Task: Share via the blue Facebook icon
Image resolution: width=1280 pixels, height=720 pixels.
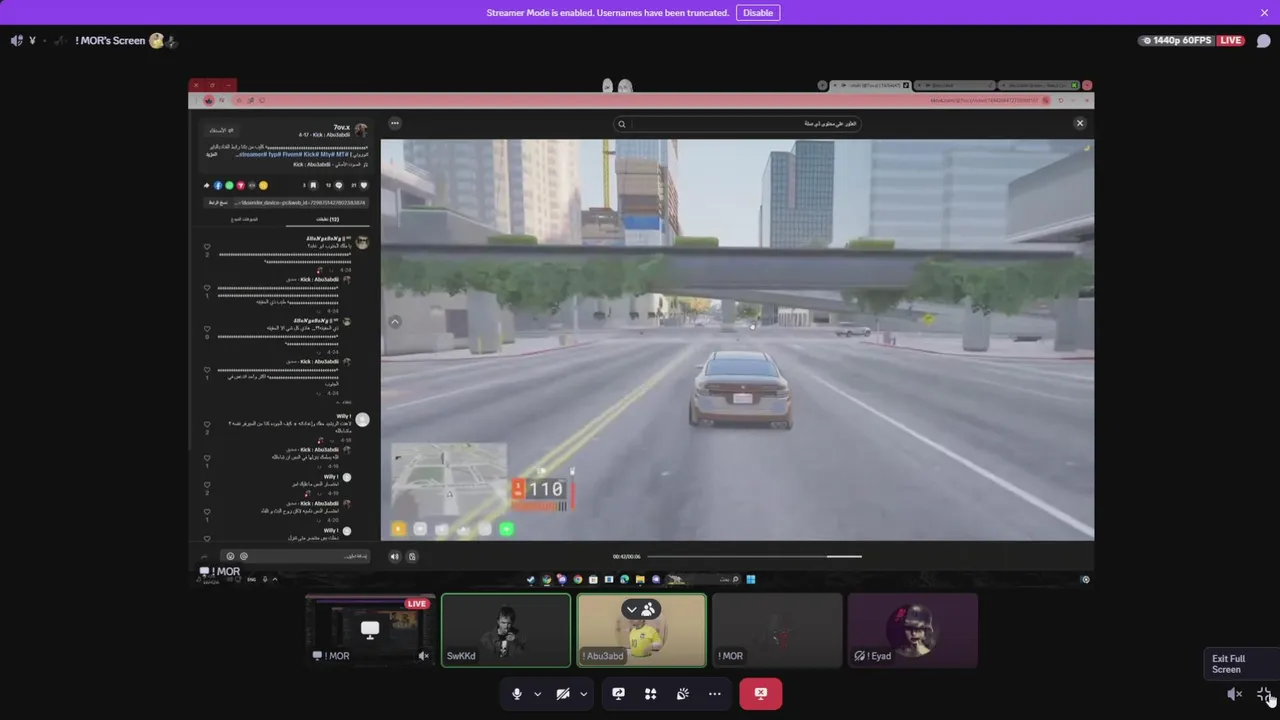Action: pos(218,185)
